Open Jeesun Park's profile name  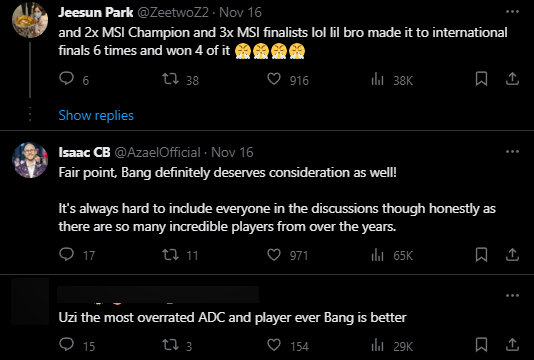coord(95,12)
